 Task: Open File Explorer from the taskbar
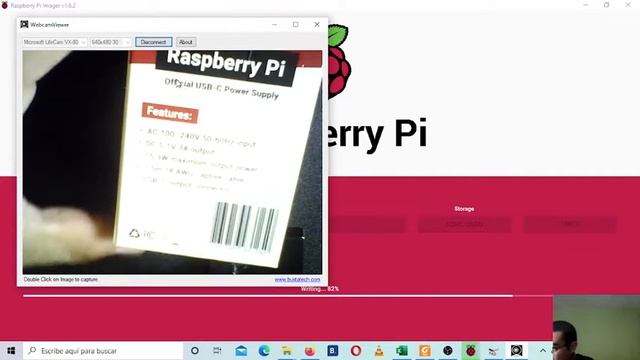287,351
